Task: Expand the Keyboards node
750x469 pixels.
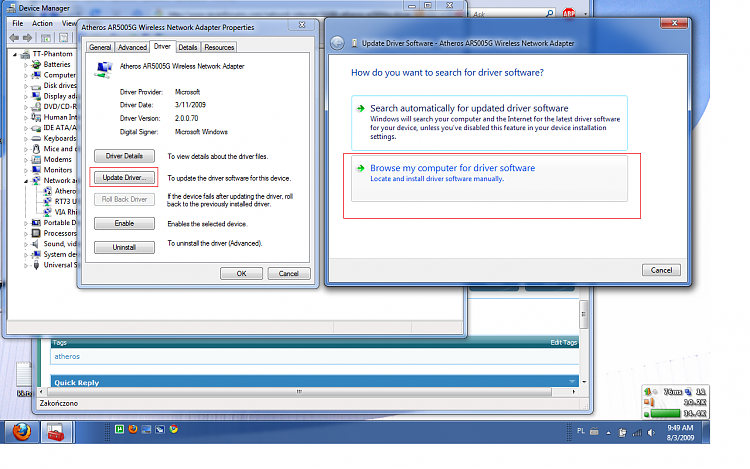Action: (x=26, y=139)
